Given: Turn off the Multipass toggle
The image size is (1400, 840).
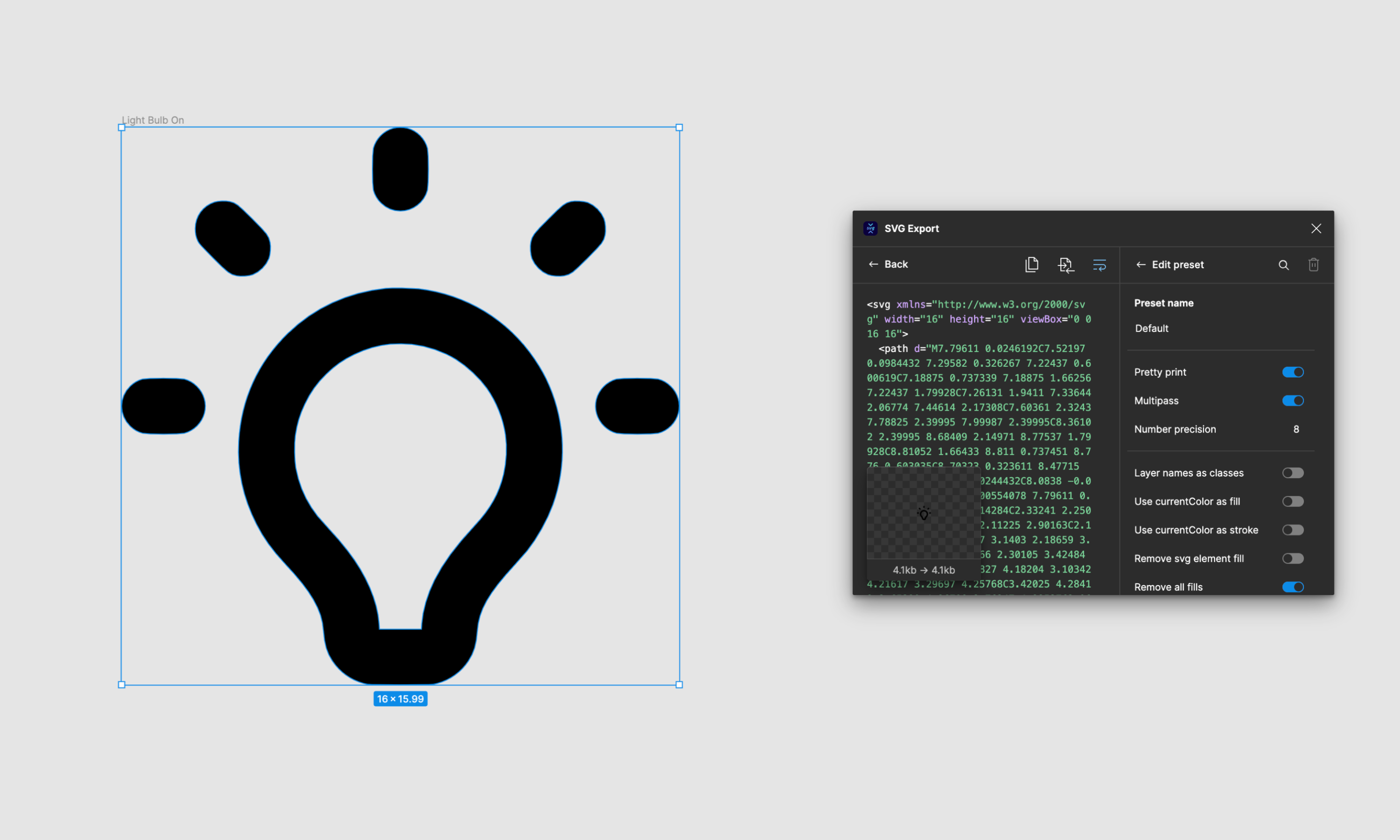Looking at the screenshot, I should (1293, 401).
